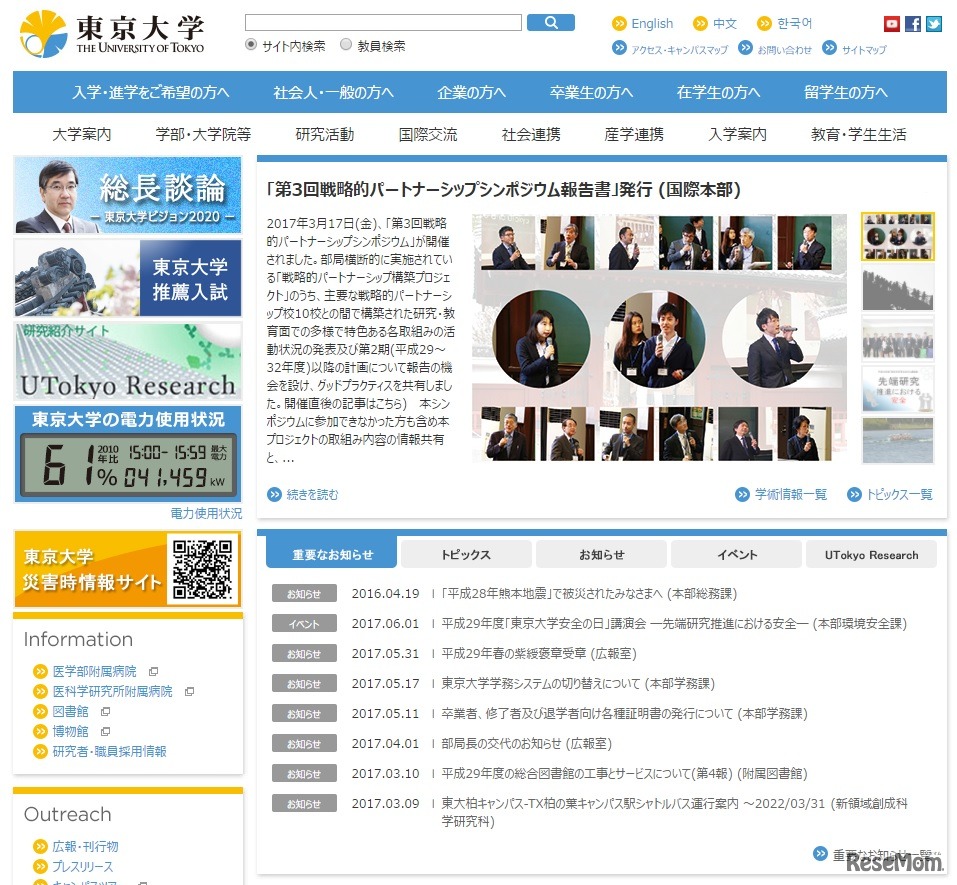The width and height of the screenshot is (957, 885).
Task: Open 学務システムの切り替え notice
Action: pos(577,684)
